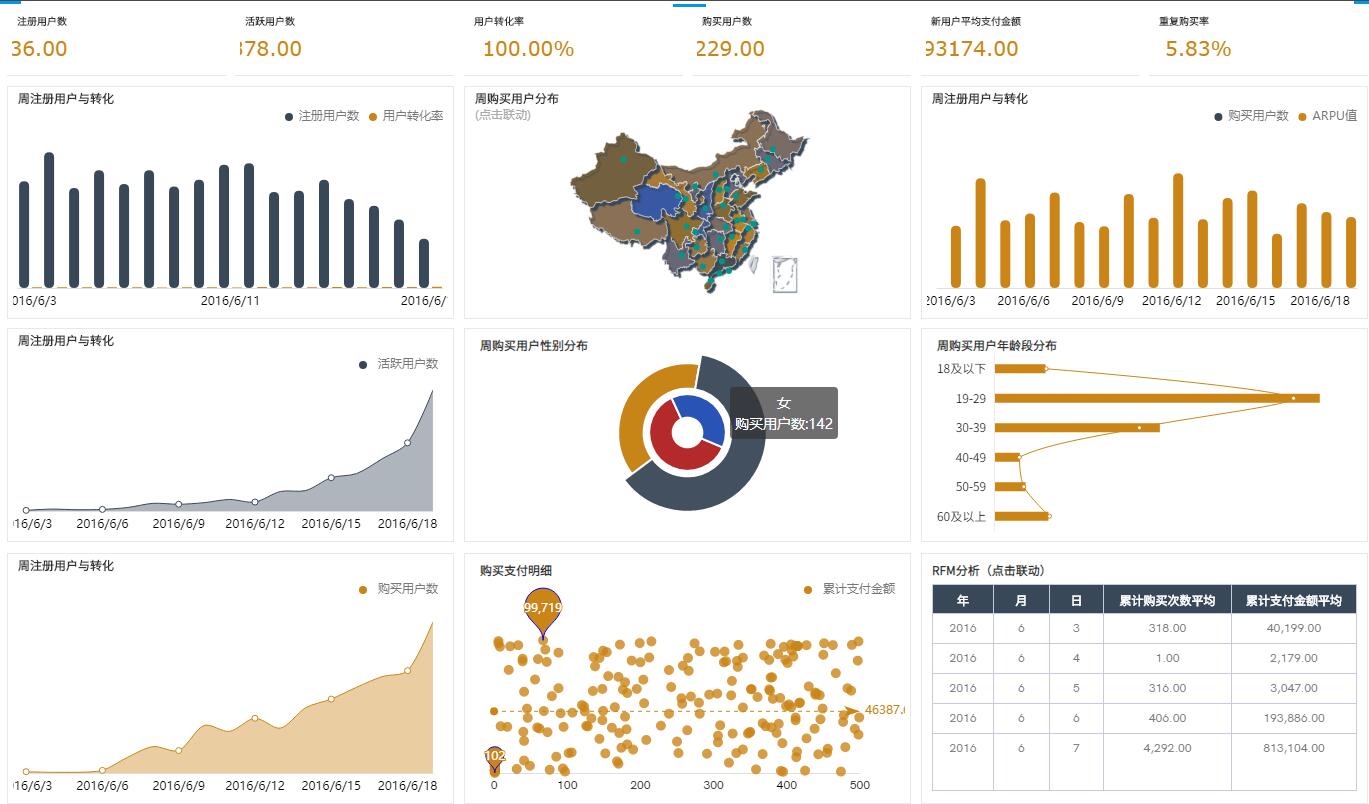Click the 46387 average line label
The width and height of the screenshot is (1369, 804).
(884, 710)
